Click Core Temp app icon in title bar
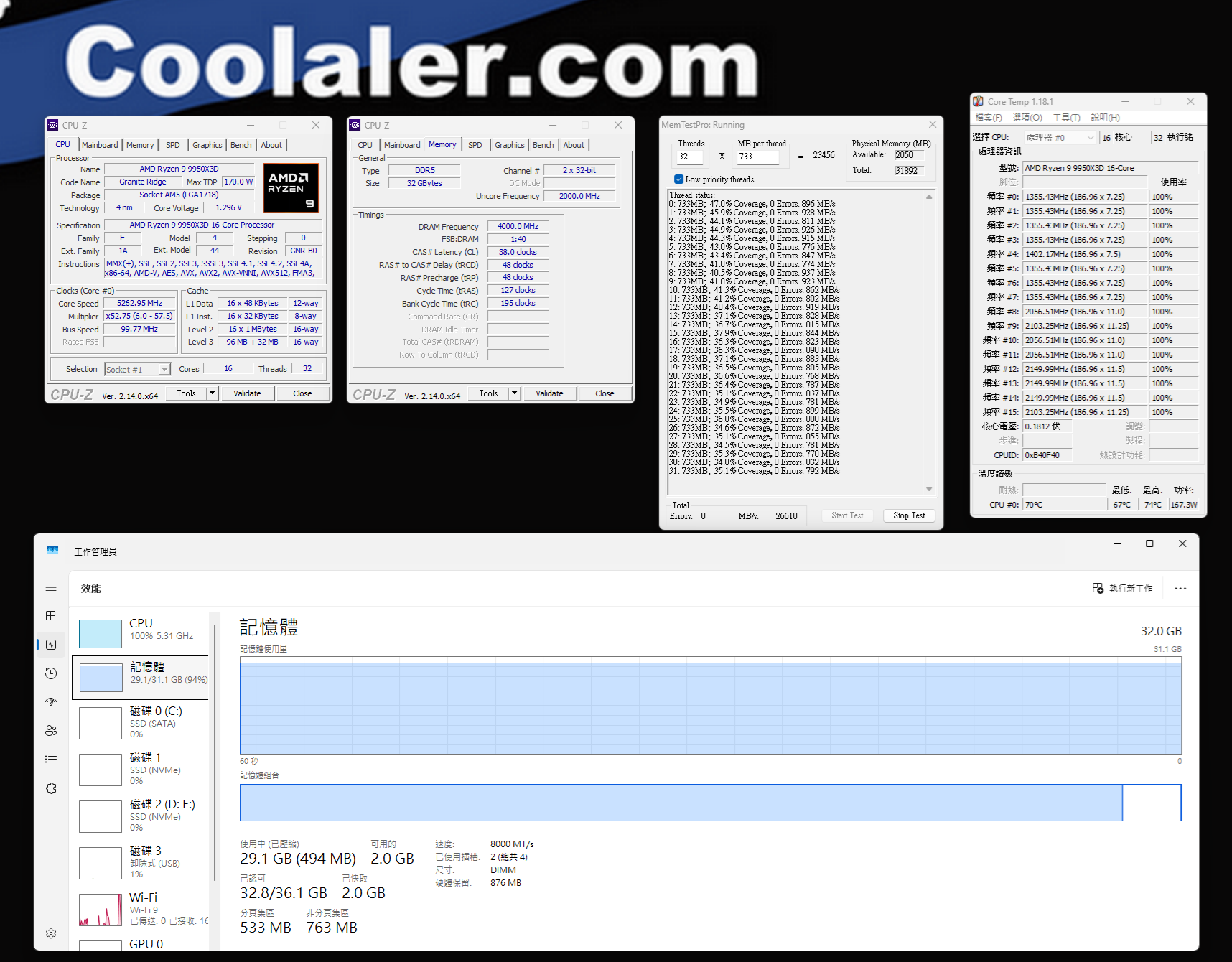Image resolution: width=1232 pixels, height=962 pixels. (978, 101)
